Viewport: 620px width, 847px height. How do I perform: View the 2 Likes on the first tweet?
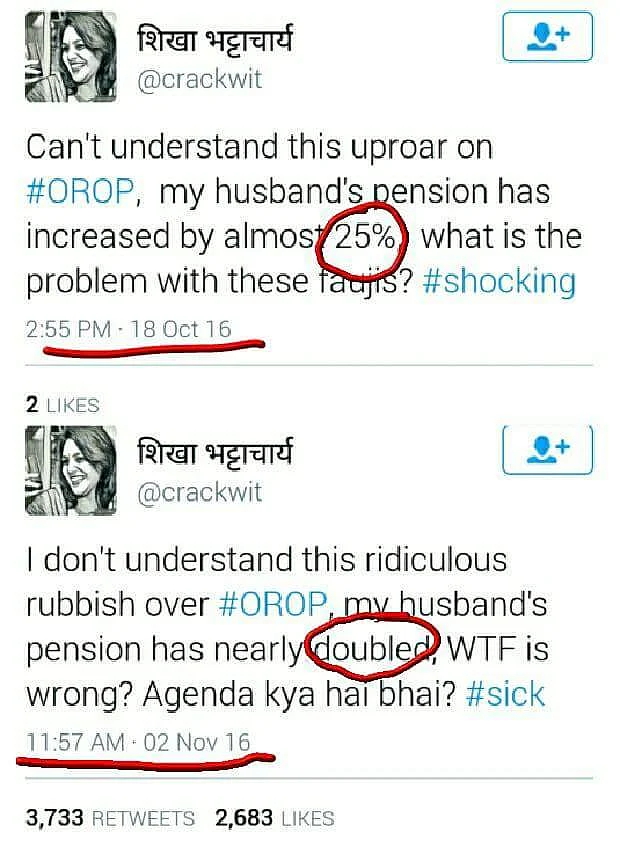pyautogui.click(x=63, y=405)
